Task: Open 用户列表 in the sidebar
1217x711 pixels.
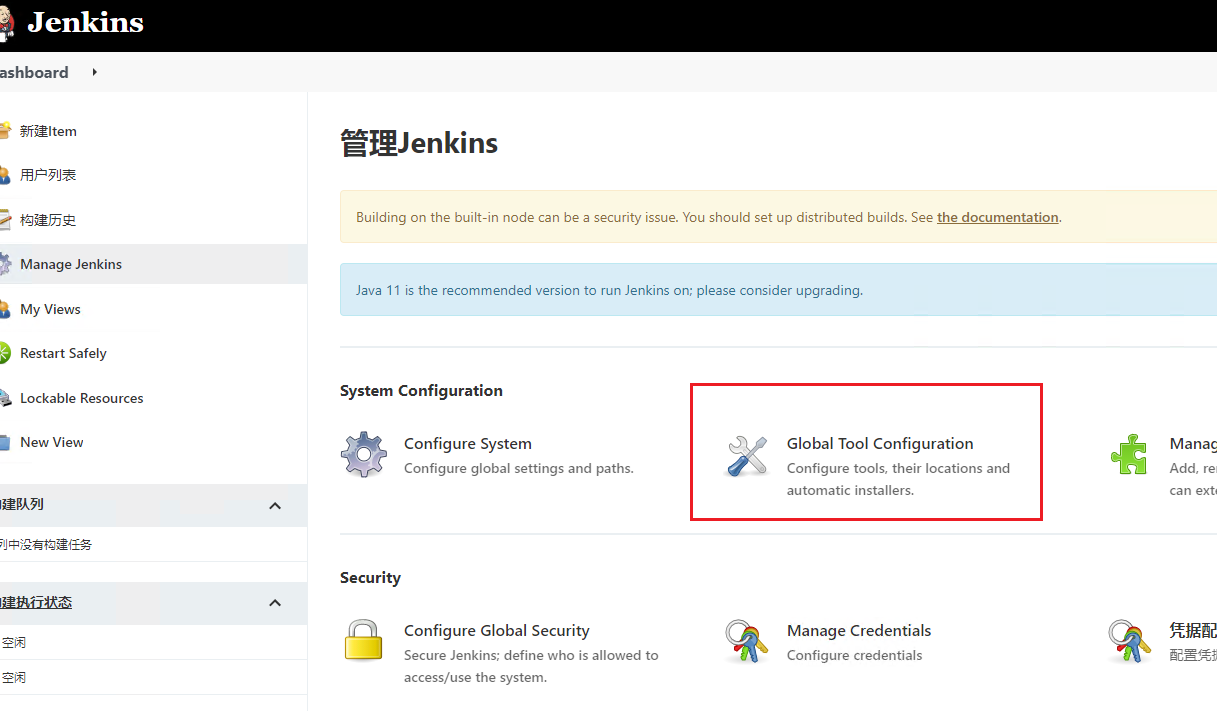Action: tap(48, 175)
